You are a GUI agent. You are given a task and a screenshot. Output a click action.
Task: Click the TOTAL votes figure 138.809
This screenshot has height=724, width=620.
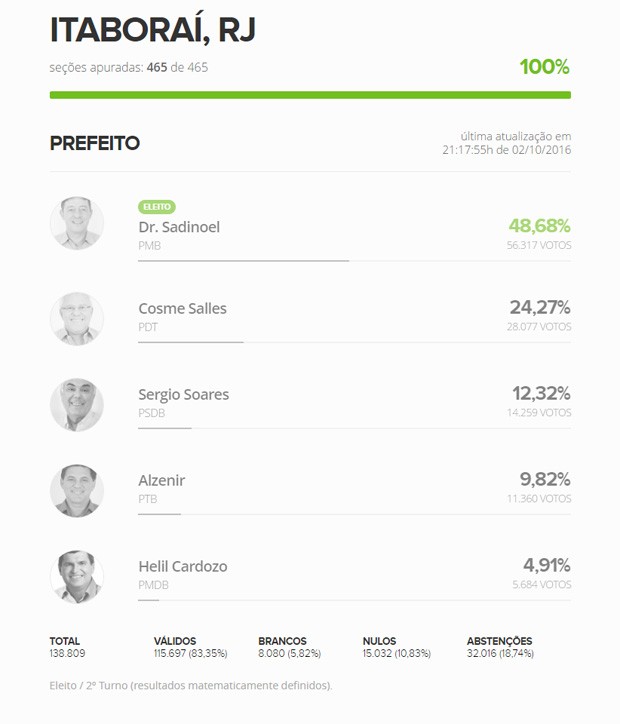tap(68, 653)
